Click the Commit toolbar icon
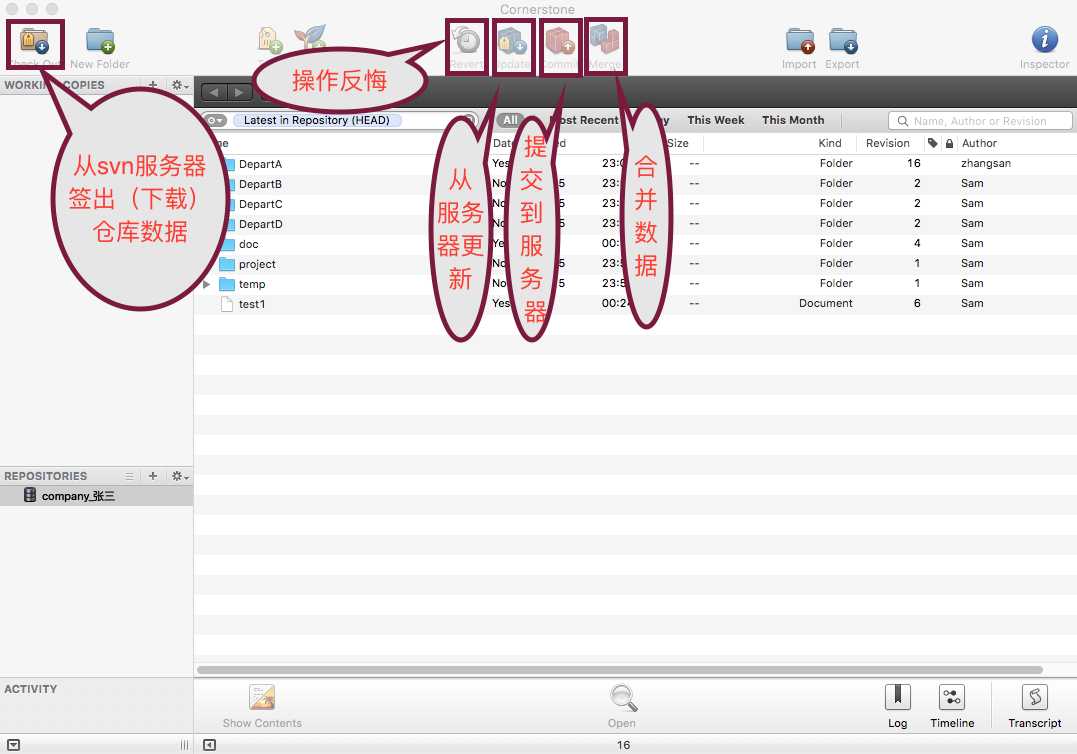The width and height of the screenshot is (1077, 754). click(560, 41)
